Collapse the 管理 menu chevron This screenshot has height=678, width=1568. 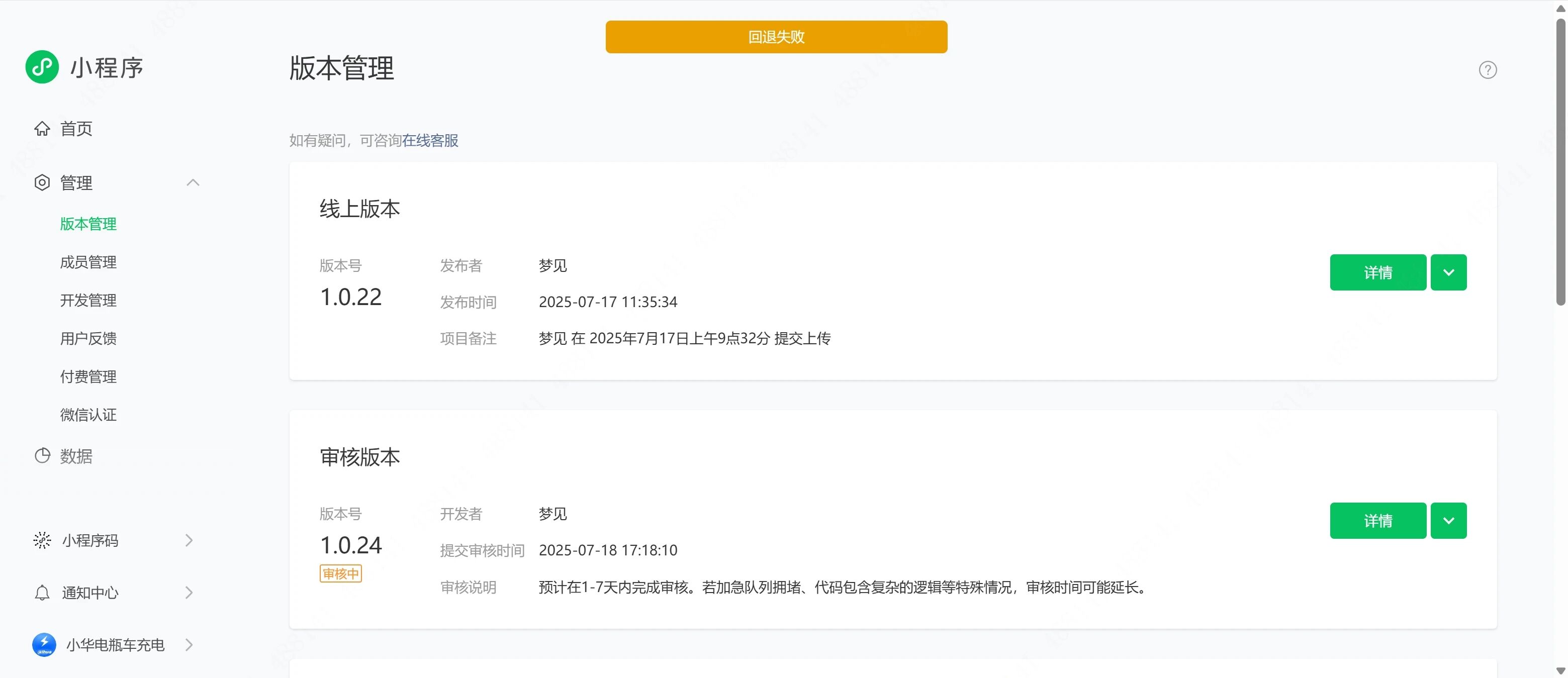[193, 182]
